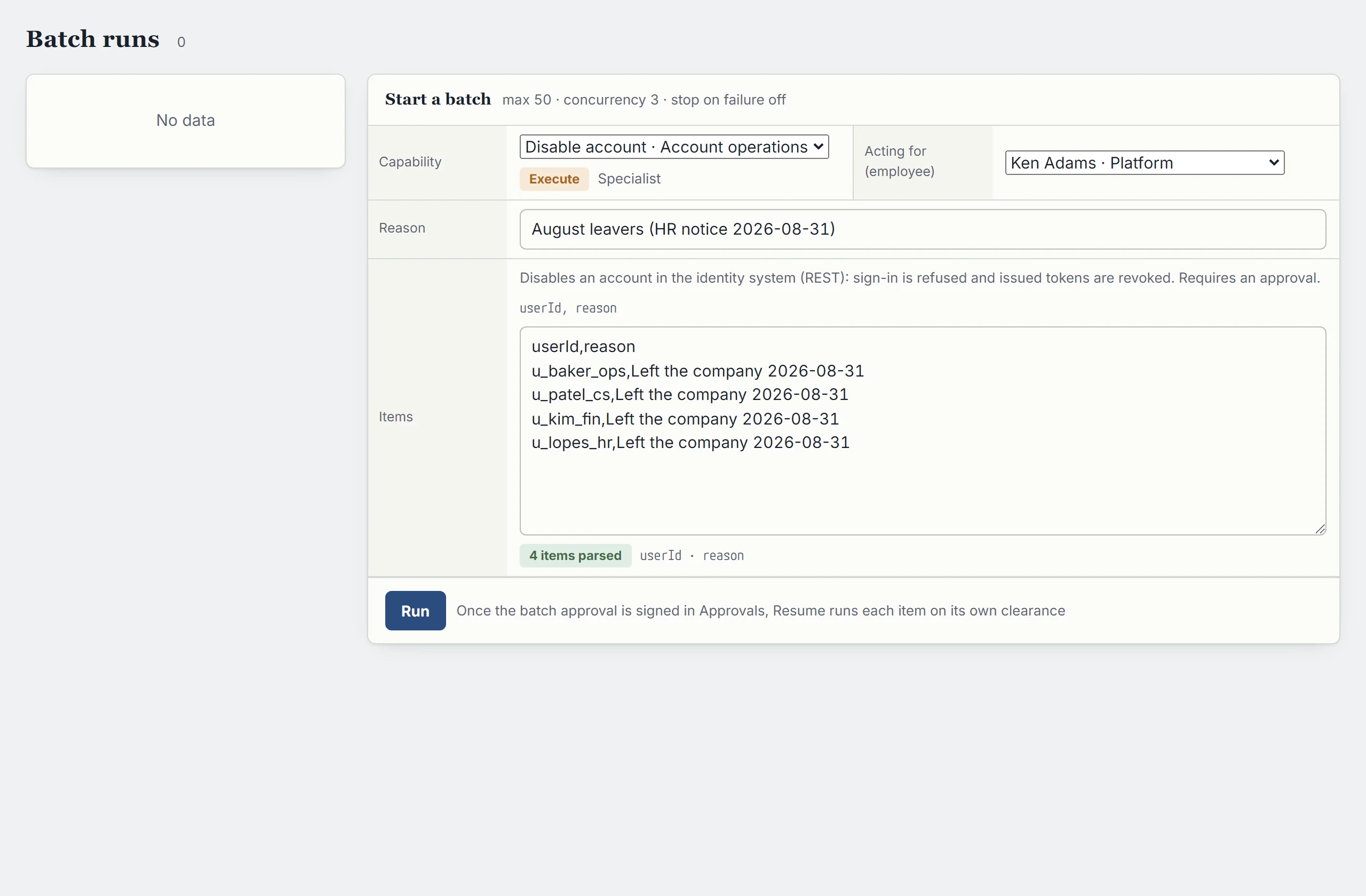Click the u_patel_cs row in the textarea
Viewport: 1366px width, 896px height.
pyautogui.click(x=689, y=395)
